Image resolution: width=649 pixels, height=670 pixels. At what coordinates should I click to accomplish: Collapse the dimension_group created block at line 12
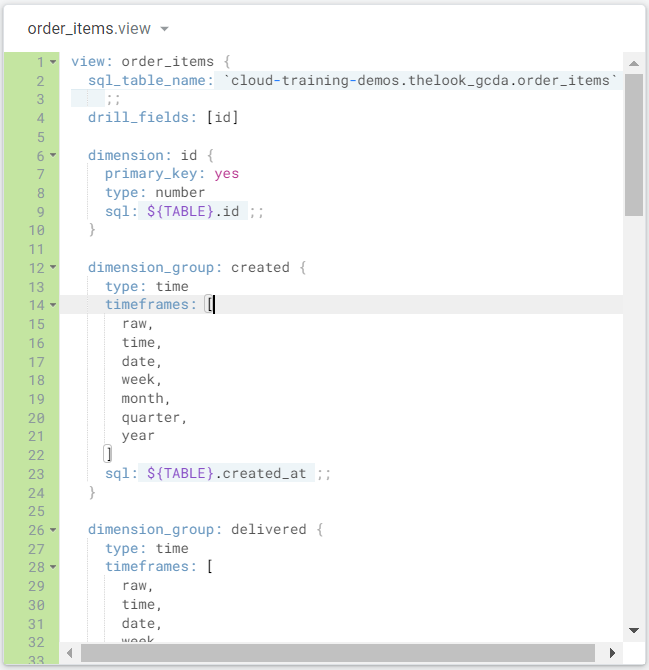click(53, 268)
